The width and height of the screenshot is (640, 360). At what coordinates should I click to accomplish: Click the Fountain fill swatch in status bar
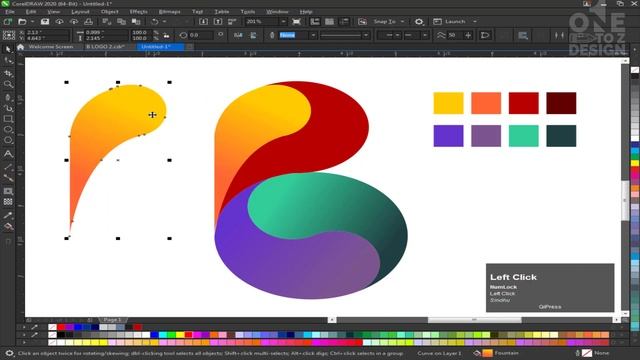[x=487, y=353]
